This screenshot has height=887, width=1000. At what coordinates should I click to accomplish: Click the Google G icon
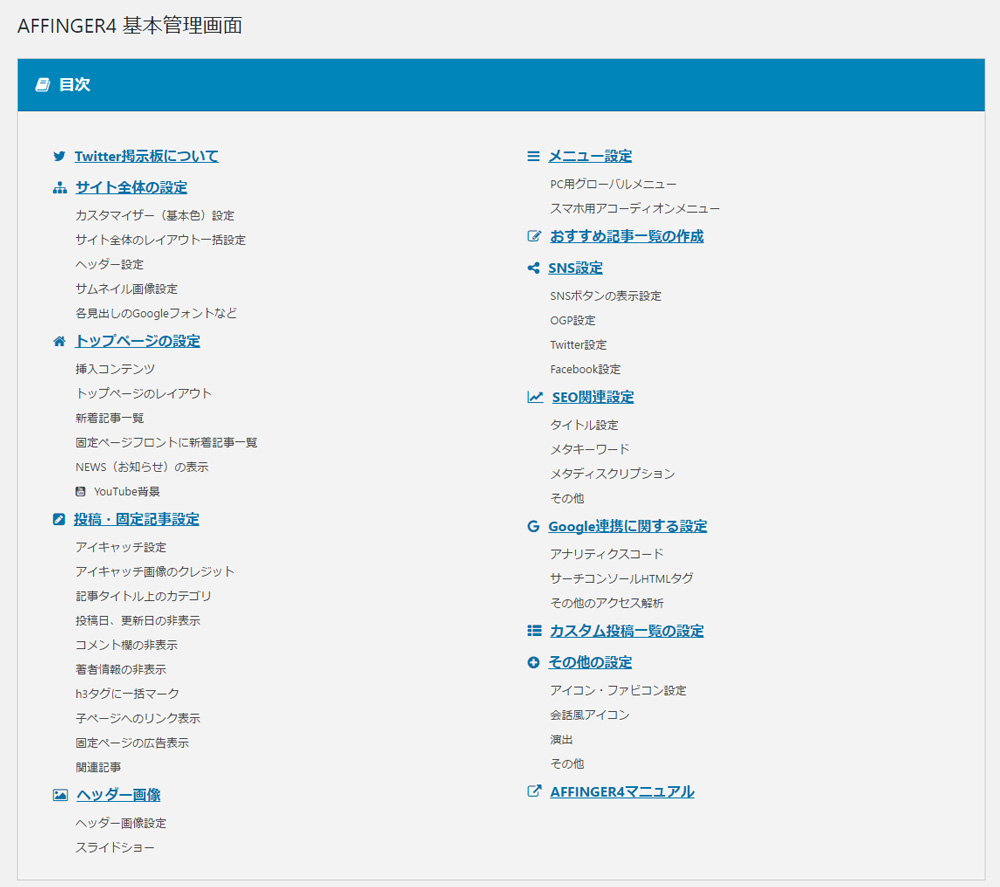point(533,527)
